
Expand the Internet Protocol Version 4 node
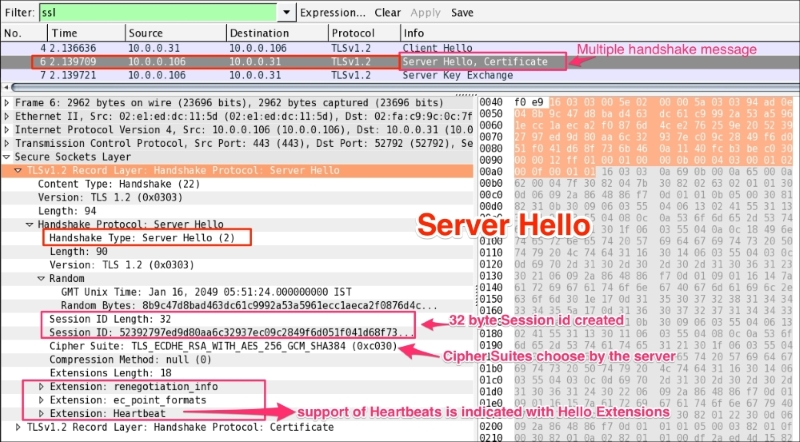[x=7, y=130]
